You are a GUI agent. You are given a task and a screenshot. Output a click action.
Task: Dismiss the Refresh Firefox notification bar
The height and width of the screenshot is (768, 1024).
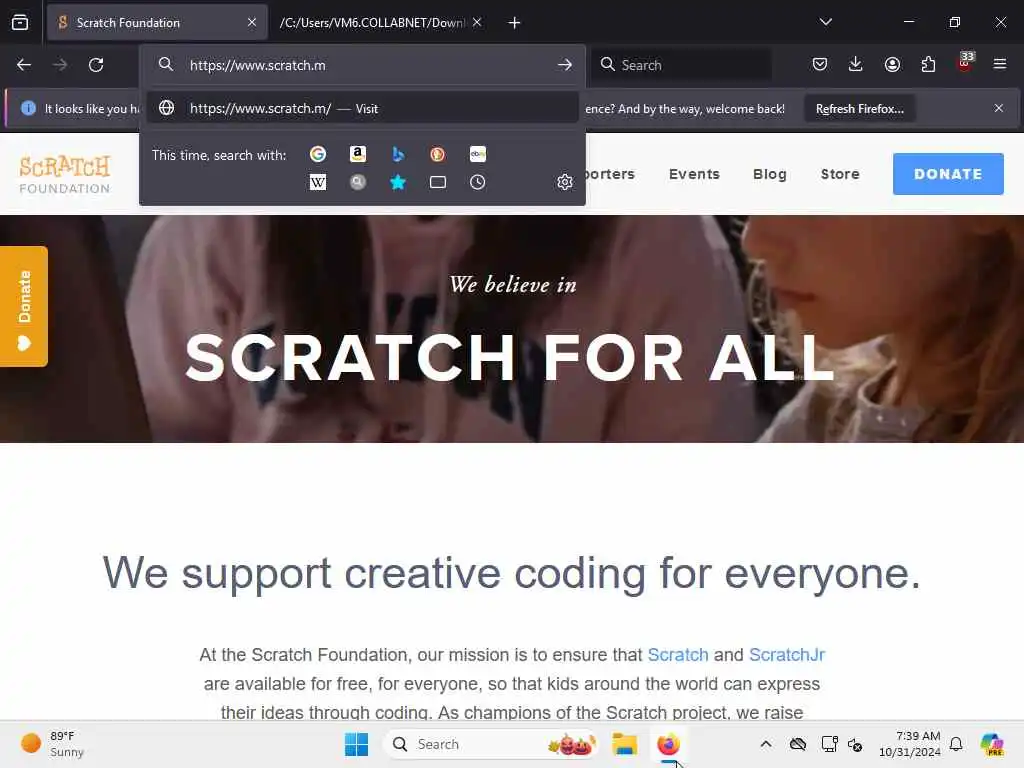[999, 108]
